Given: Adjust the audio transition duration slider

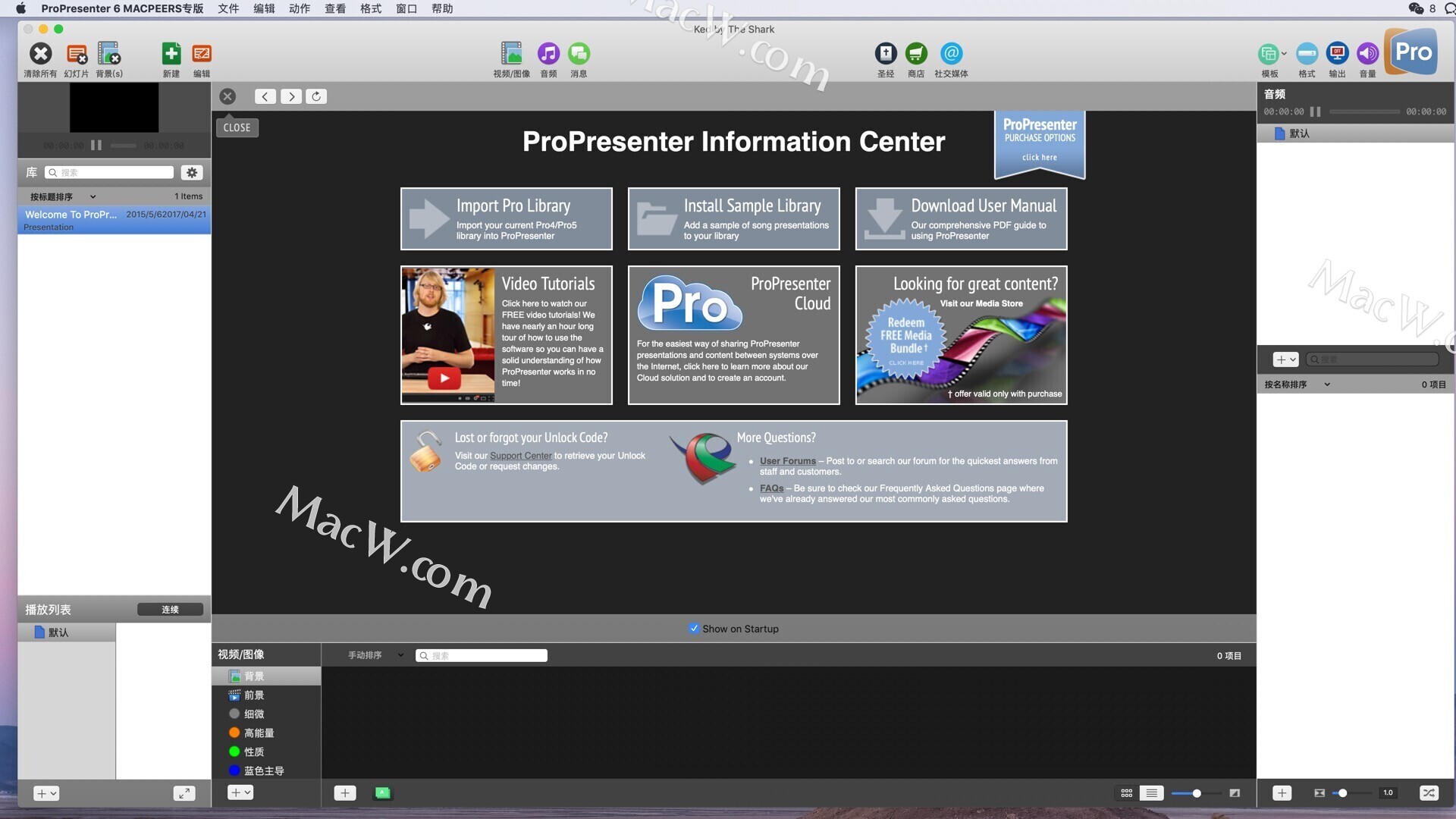Looking at the screenshot, I should tap(1351, 793).
